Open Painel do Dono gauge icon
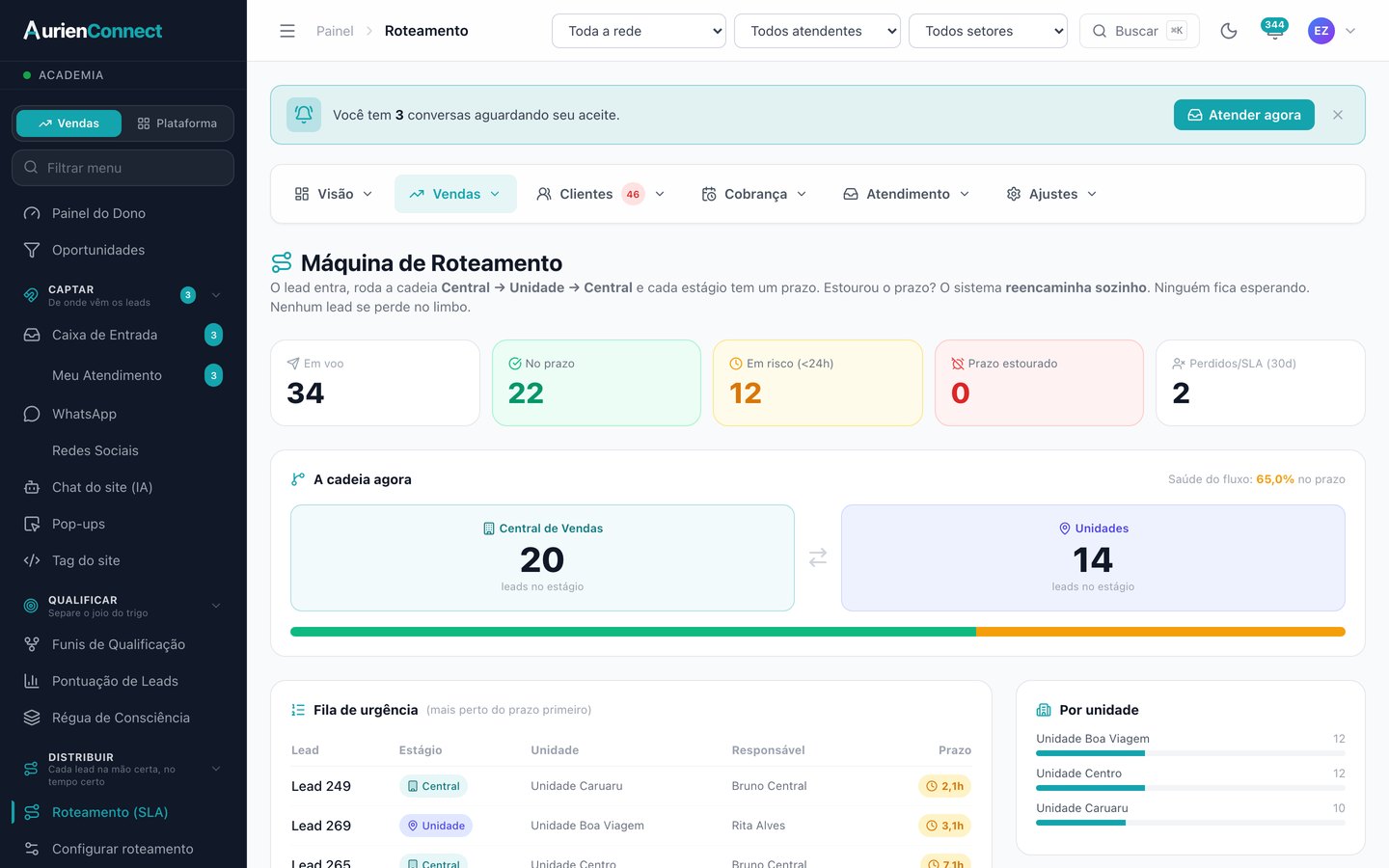This screenshot has width=1389, height=868. 32,213
